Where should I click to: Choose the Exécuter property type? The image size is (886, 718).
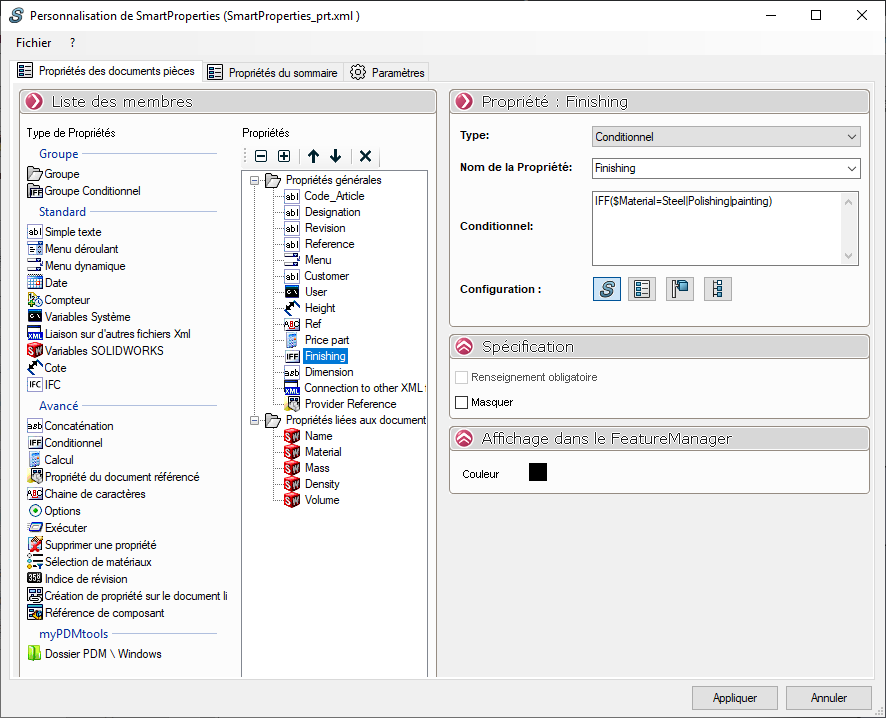(57, 528)
